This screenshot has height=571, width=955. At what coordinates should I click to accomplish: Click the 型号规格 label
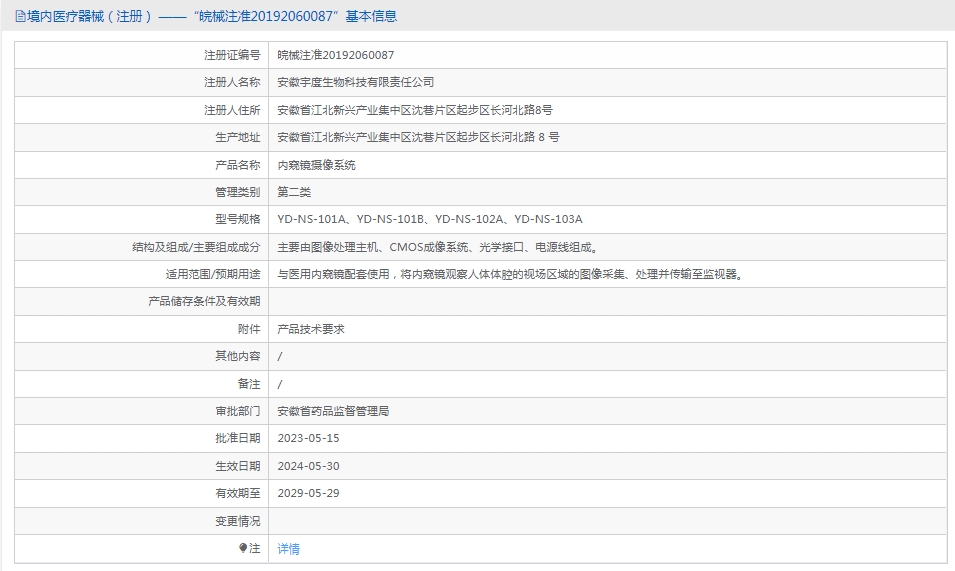tap(238, 219)
